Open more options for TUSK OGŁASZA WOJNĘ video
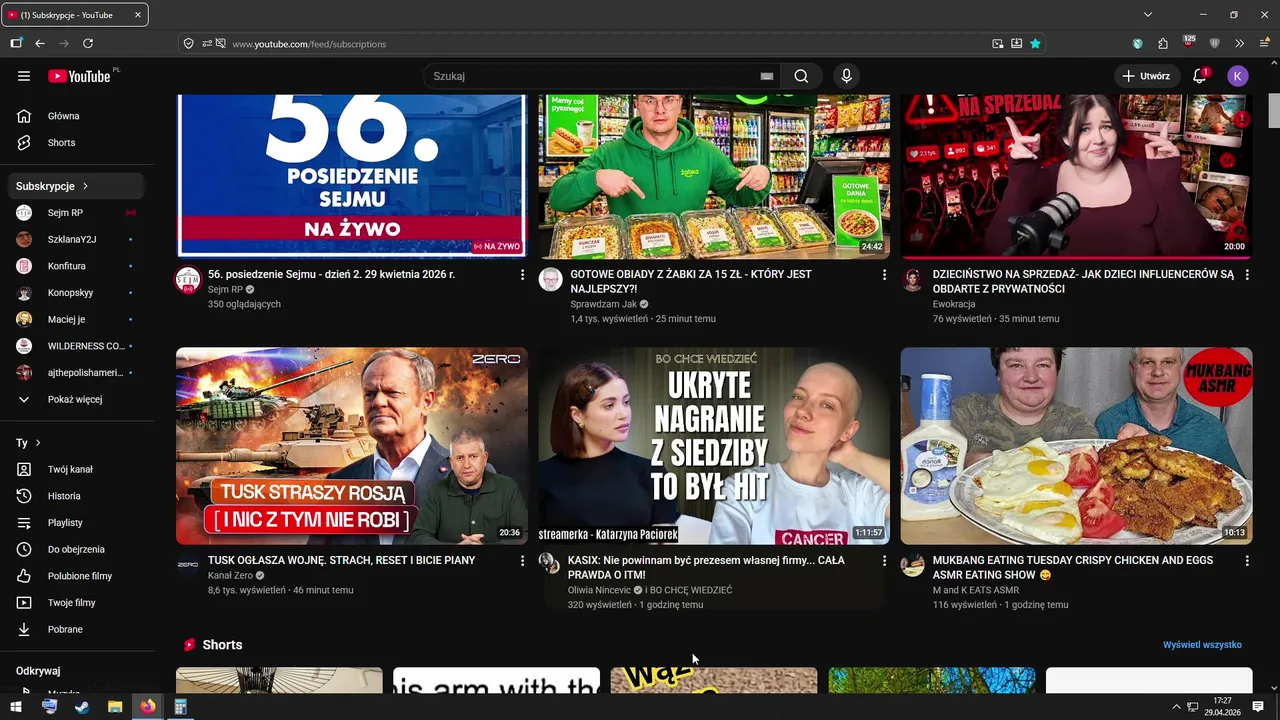This screenshot has height=720, width=1280. [522, 561]
